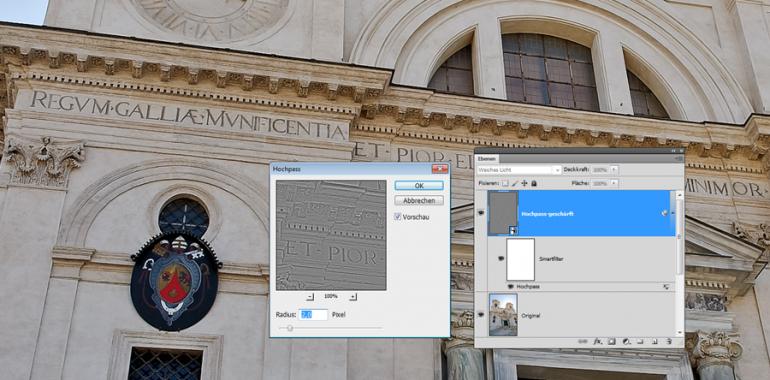This screenshot has width=770, height=380.
Task: Add a layer mask using the mask icon
Action: [x=611, y=341]
